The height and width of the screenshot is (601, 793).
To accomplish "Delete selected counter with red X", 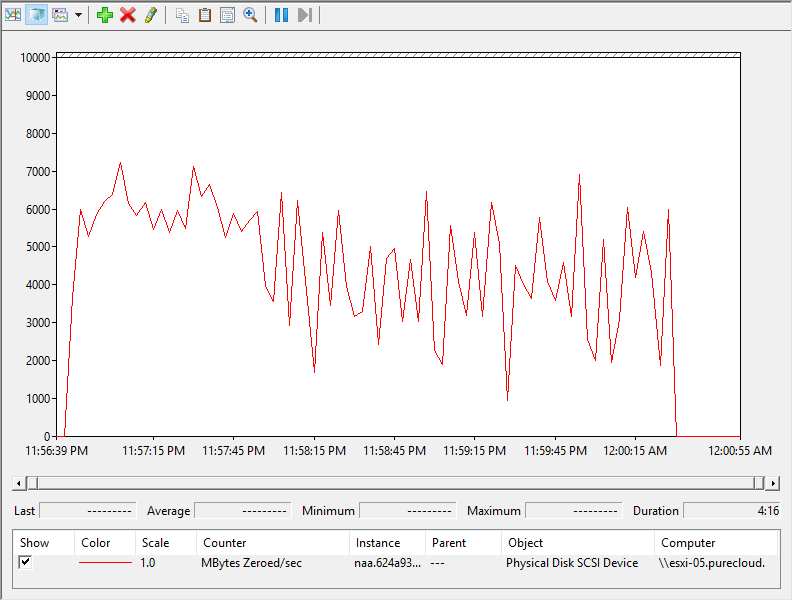I will coord(128,15).
